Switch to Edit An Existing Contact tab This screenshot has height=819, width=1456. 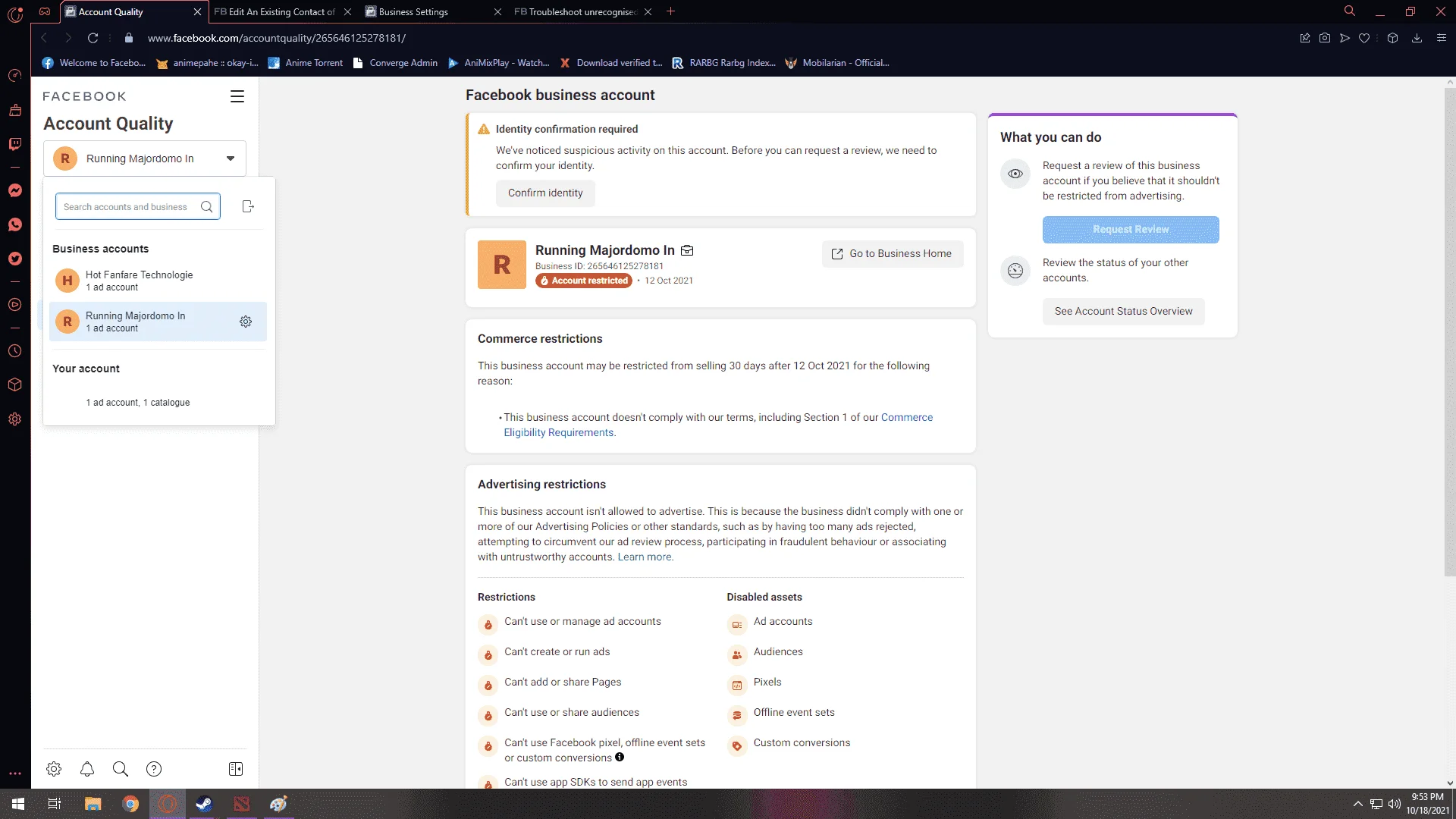click(x=282, y=11)
